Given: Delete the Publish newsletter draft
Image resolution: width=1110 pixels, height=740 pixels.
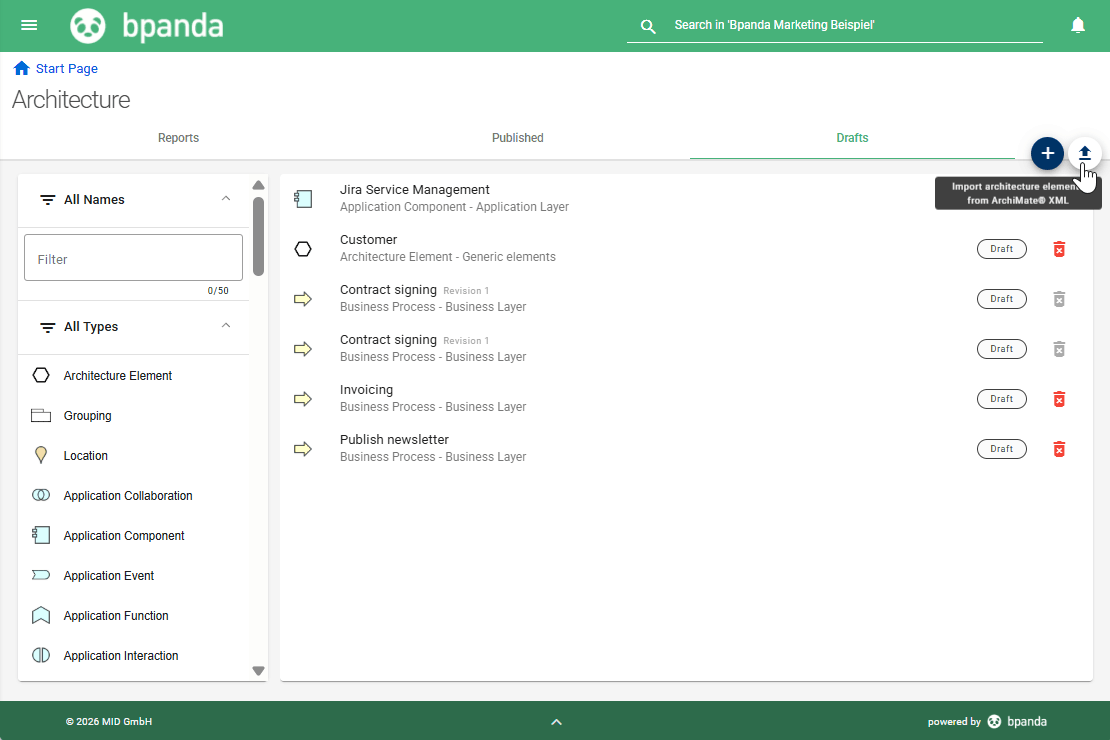Looking at the screenshot, I should tap(1059, 449).
